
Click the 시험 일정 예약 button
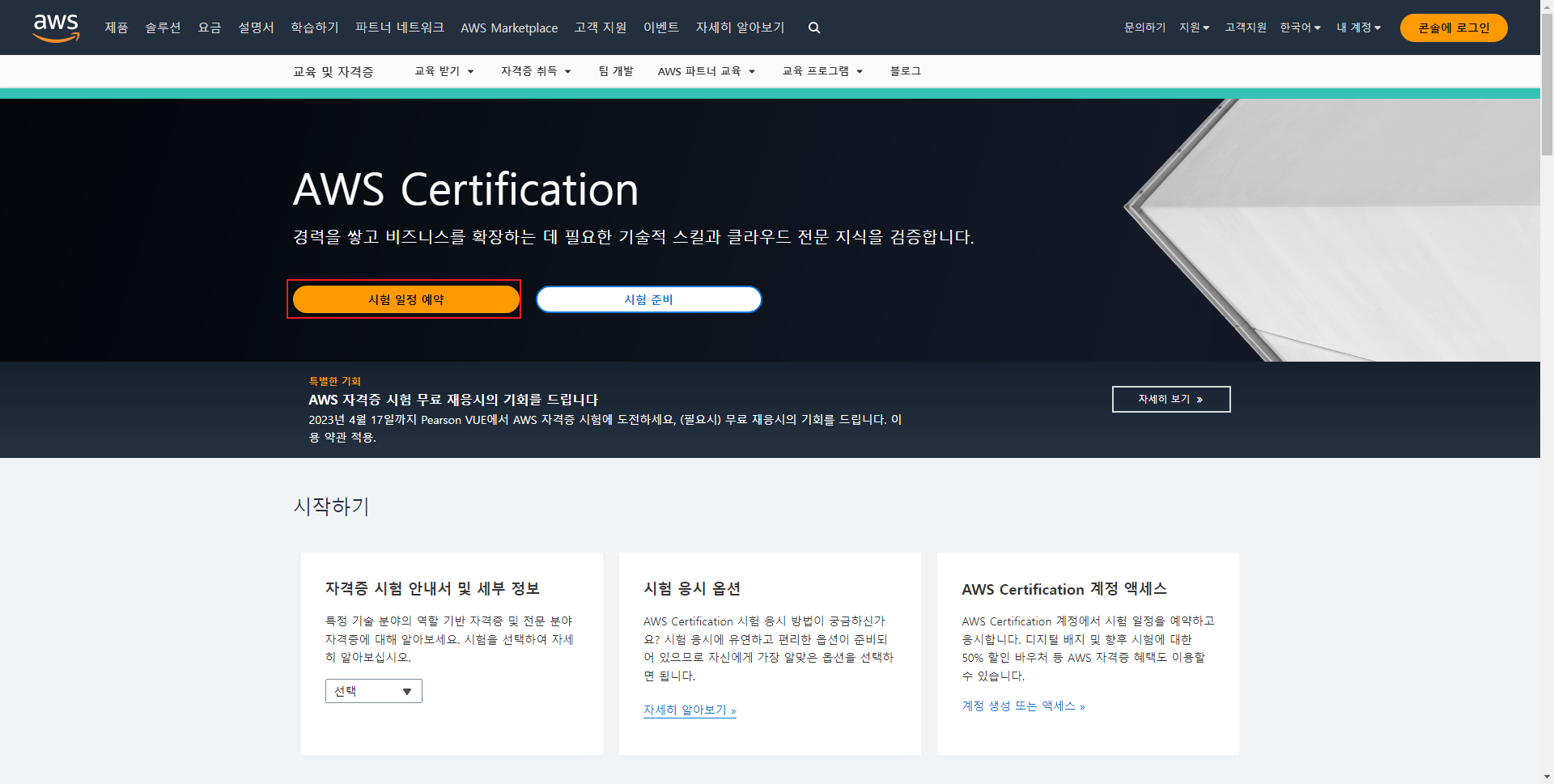tap(406, 299)
